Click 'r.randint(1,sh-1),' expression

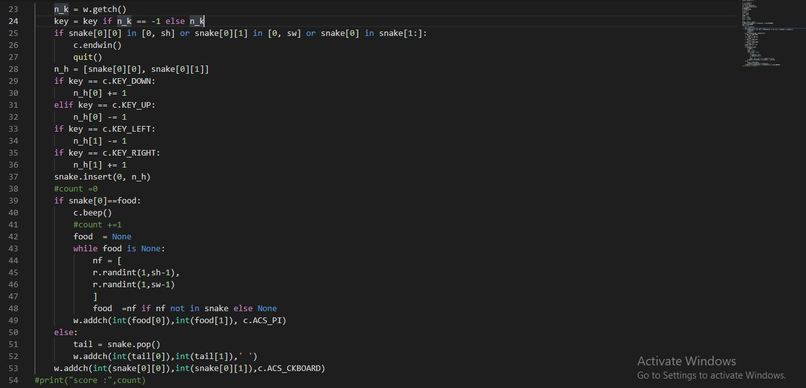click(x=136, y=272)
